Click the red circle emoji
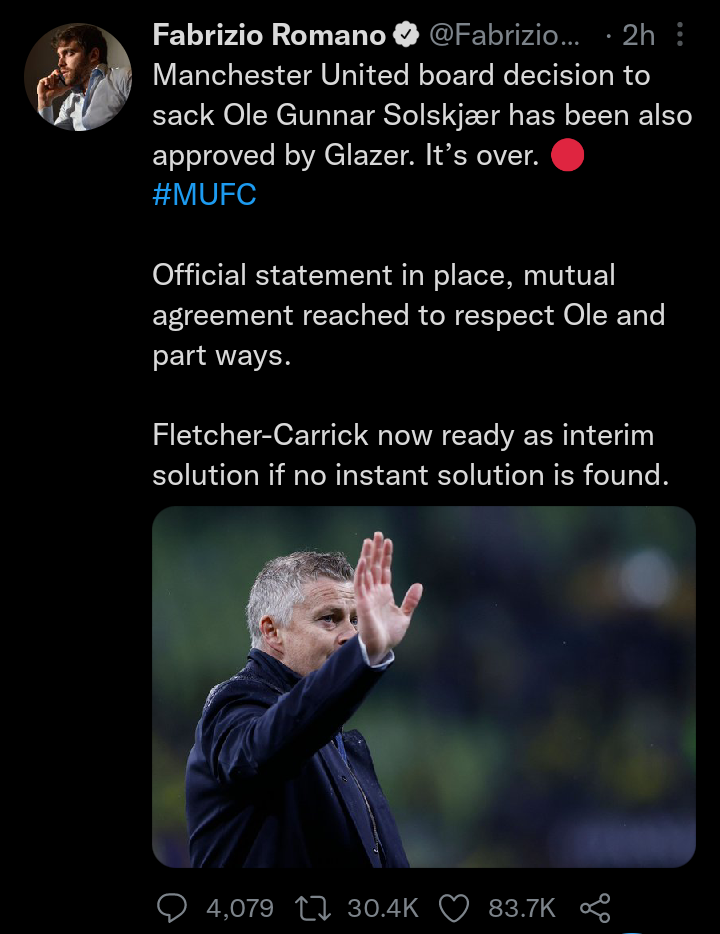The image size is (720, 934). (x=567, y=155)
